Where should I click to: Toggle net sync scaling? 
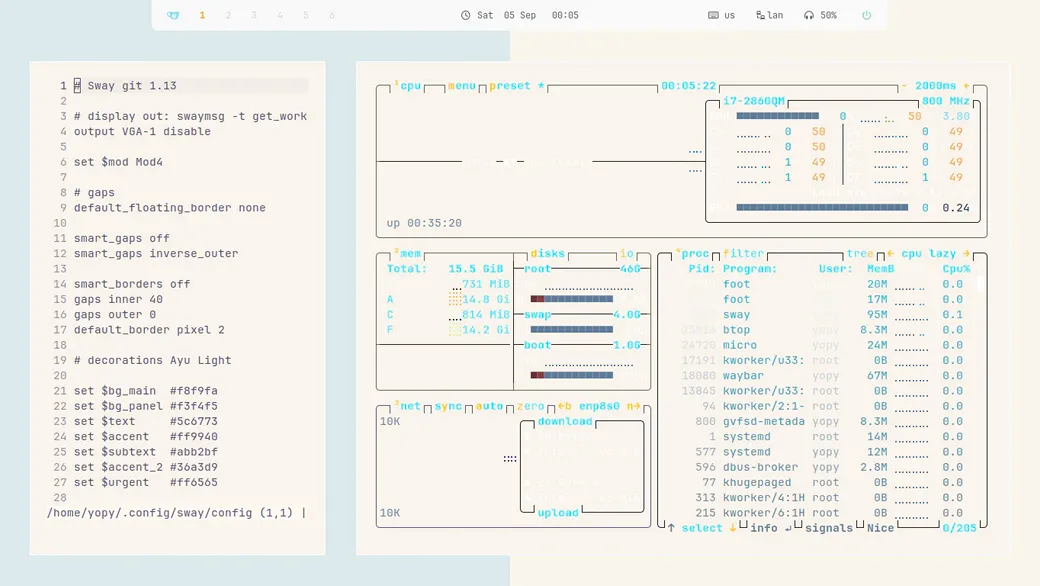(448, 406)
